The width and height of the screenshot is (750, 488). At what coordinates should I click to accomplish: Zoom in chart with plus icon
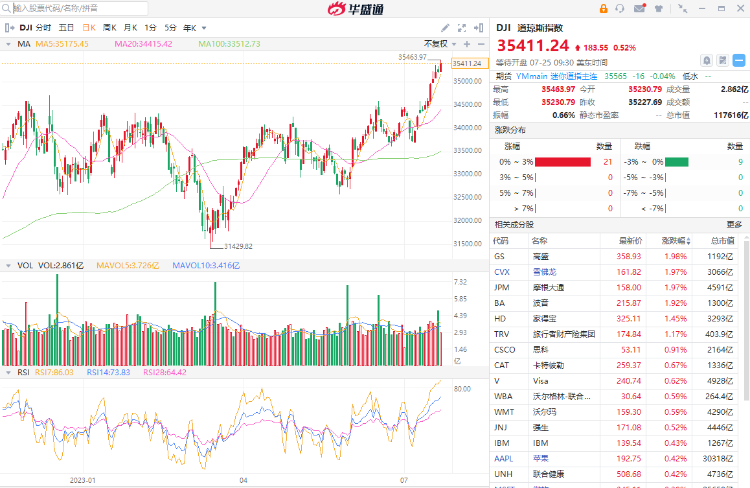point(467,44)
